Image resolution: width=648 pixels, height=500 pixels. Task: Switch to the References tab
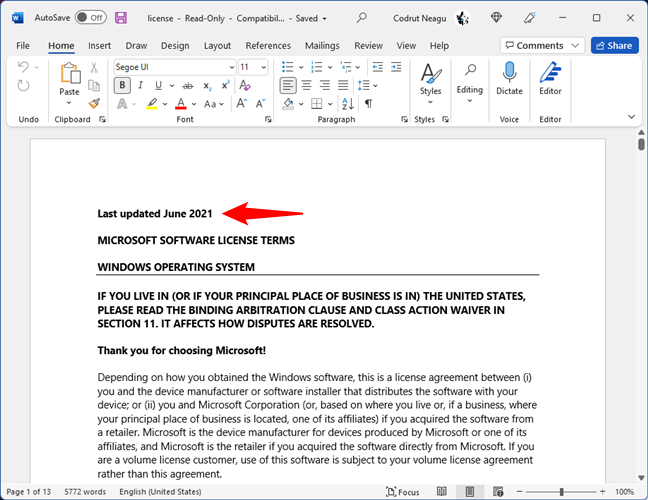(268, 45)
